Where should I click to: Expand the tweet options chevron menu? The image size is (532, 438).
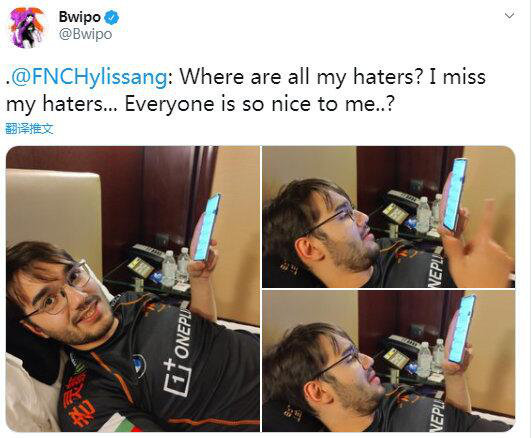click(x=509, y=16)
